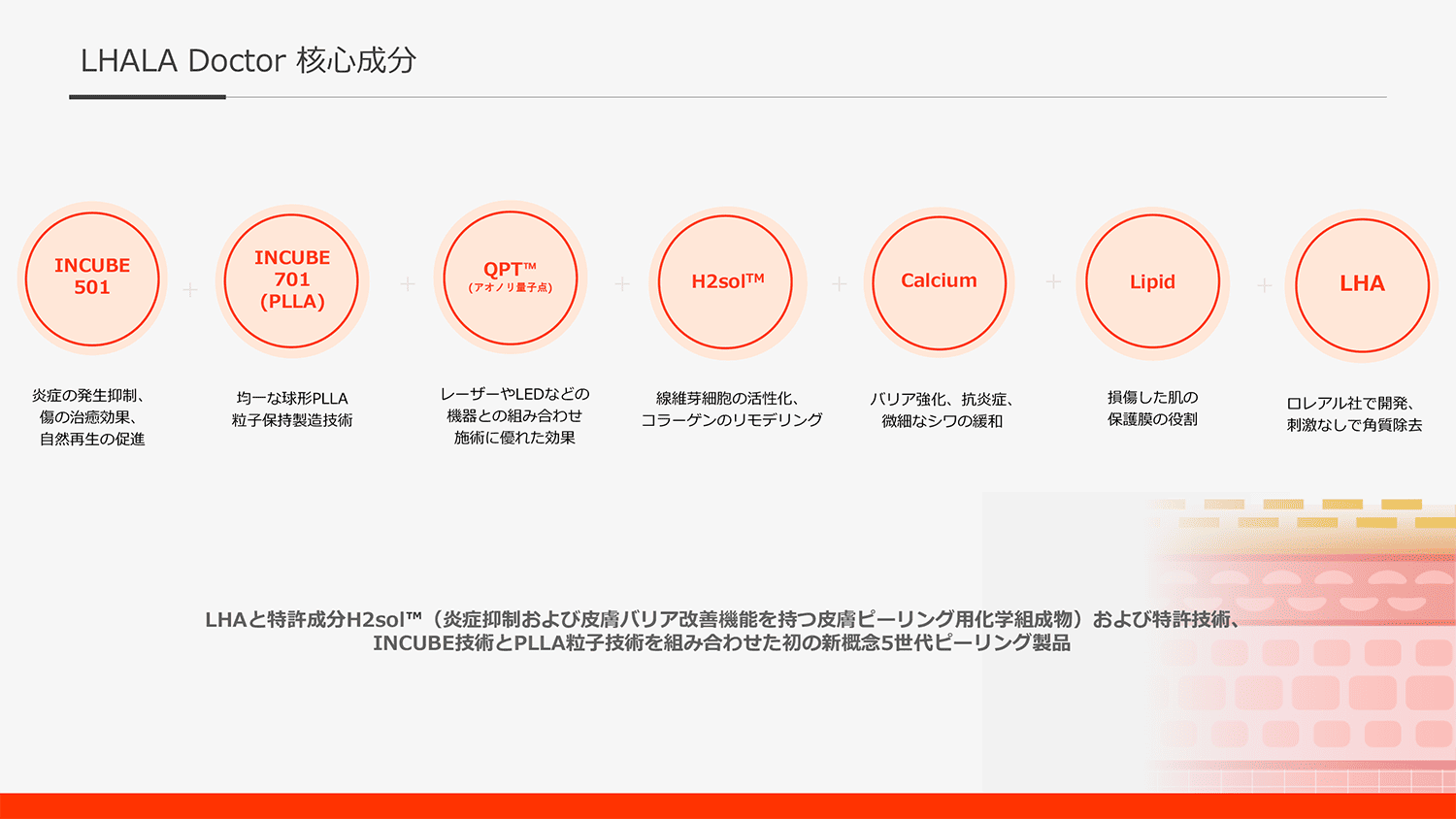Select the 均一な球形PLLA description text
1456x819 pixels.
pos(292,409)
